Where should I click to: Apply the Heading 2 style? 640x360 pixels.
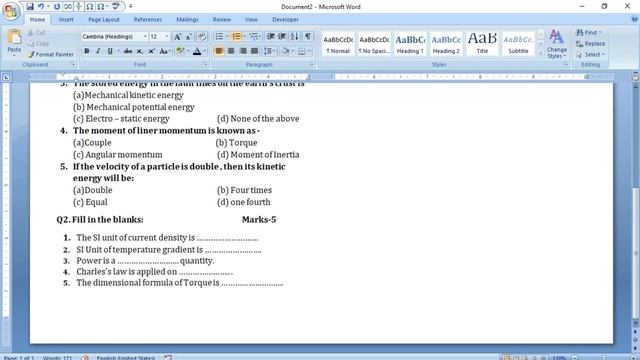pyautogui.click(x=446, y=44)
